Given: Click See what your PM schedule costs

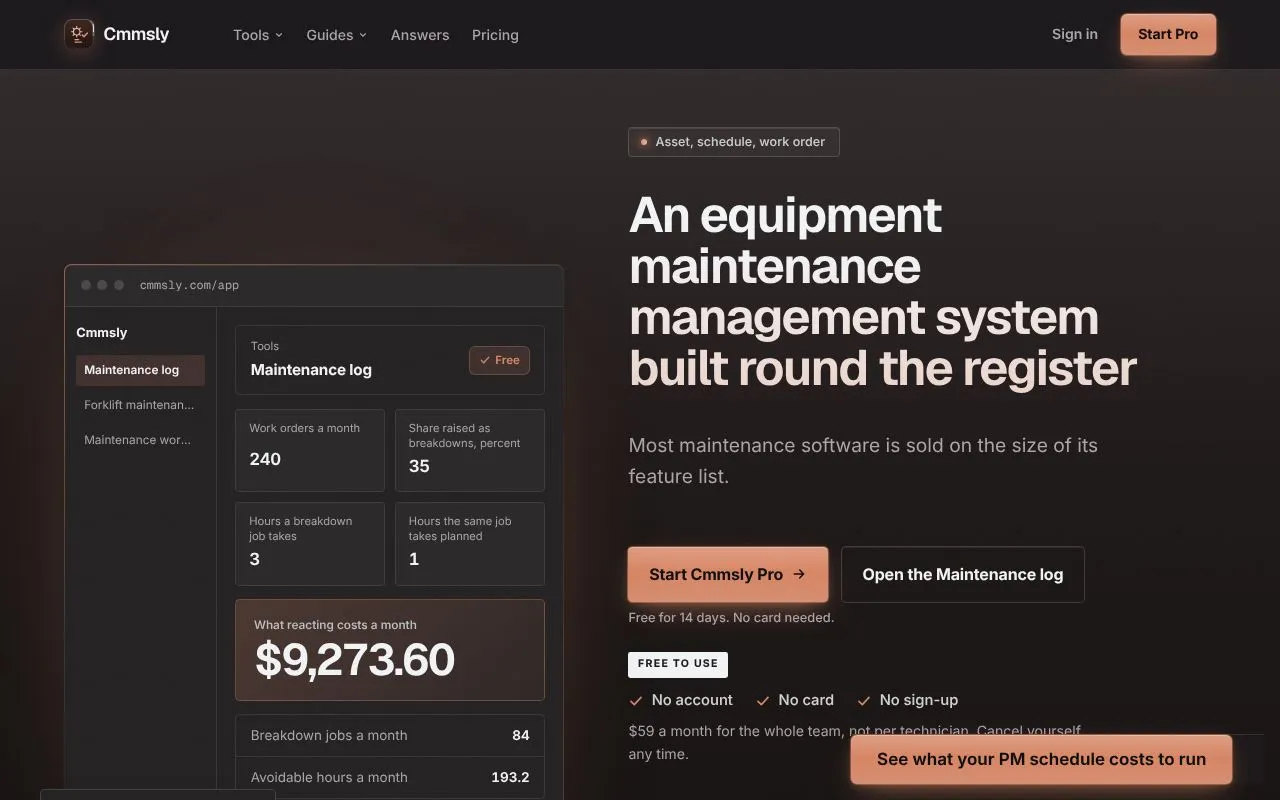Looking at the screenshot, I should 1041,759.
